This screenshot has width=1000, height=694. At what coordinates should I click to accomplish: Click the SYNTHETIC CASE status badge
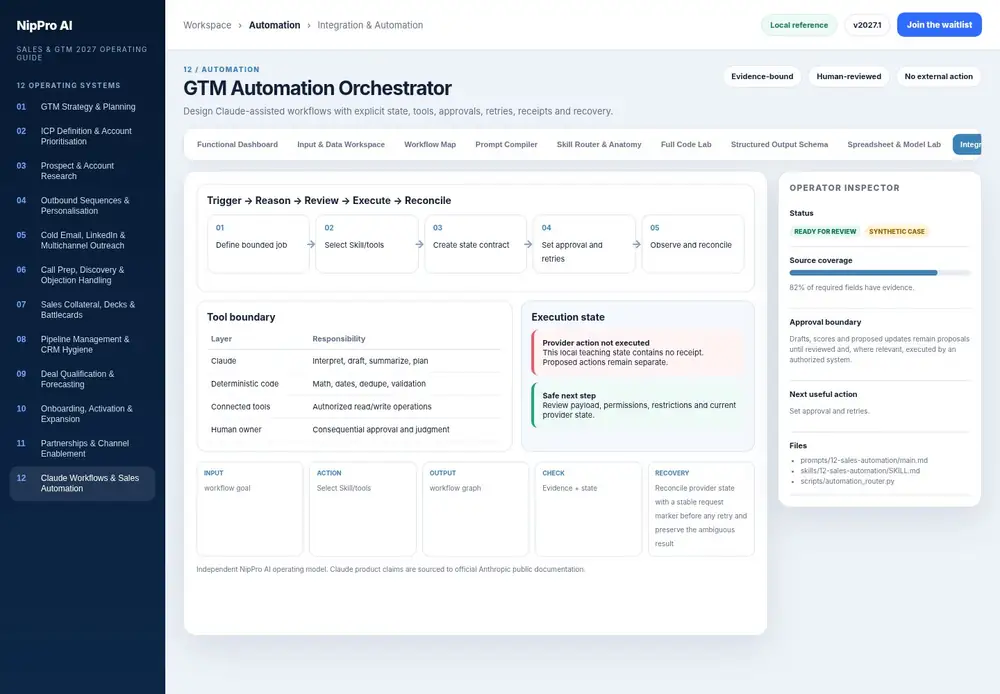(x=896, y=232)
